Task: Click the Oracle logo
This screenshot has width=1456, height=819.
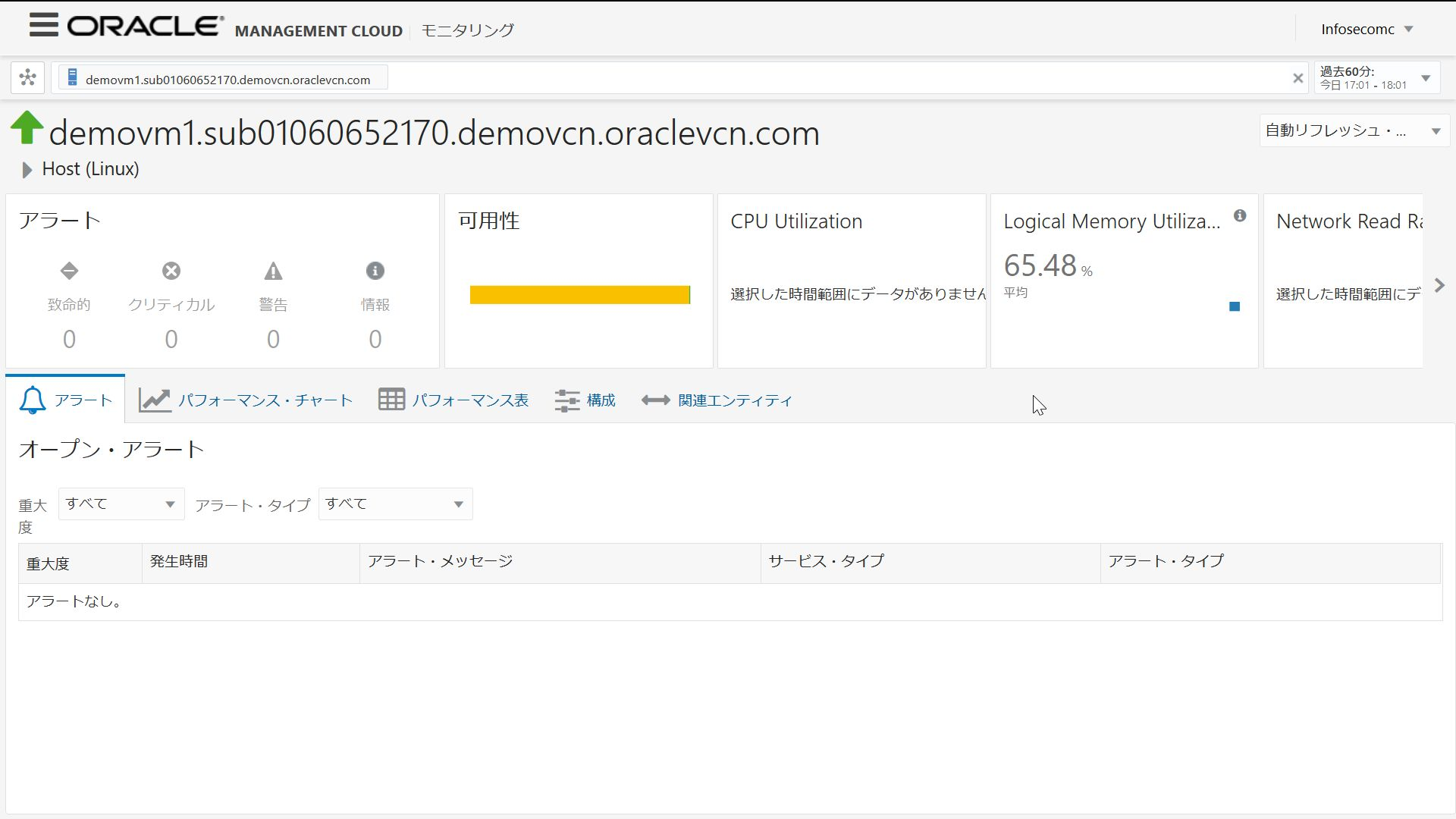Action: tap(146, 26)
